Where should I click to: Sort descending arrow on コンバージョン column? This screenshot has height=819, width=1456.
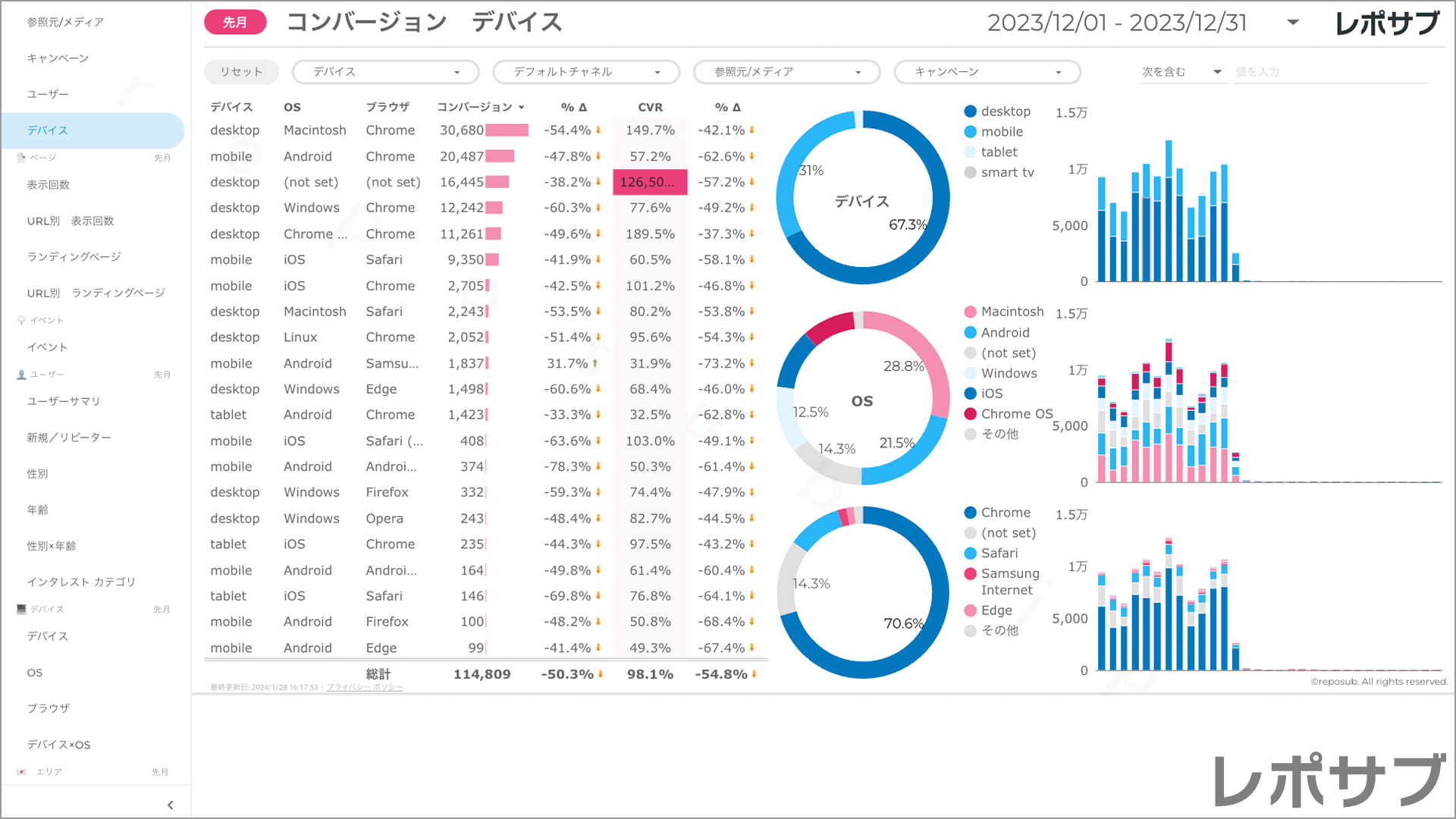click(522, 108)
